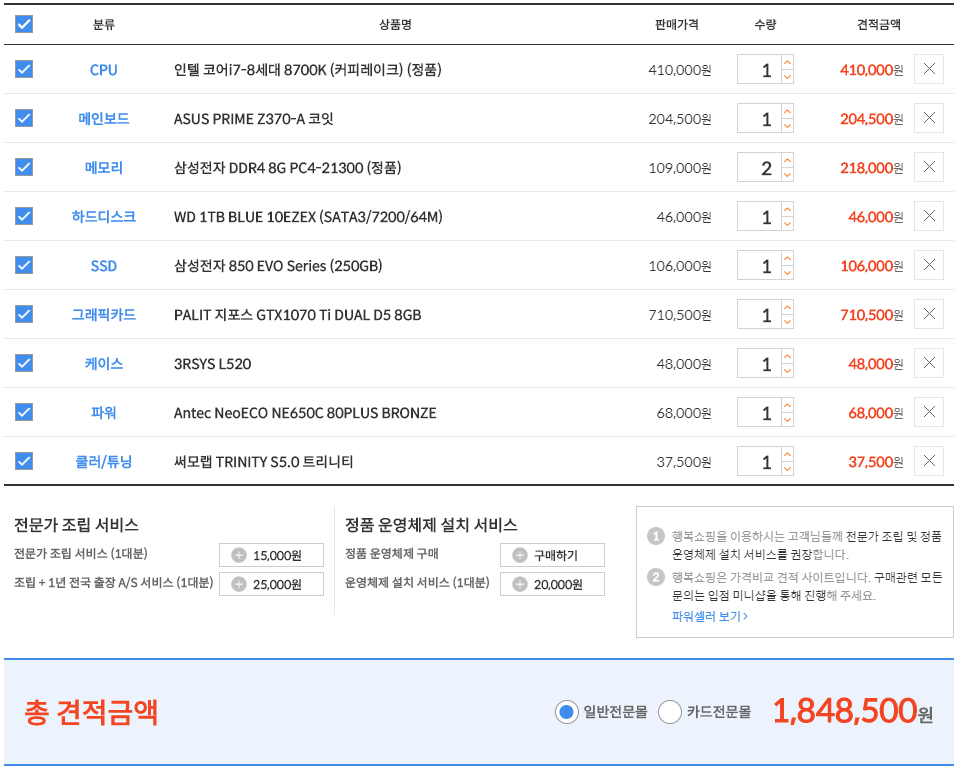The image size is (958, 768).
Task: Uncheck the 쿨러/튜닝 row checkbox
Action: tap(24, 461)
